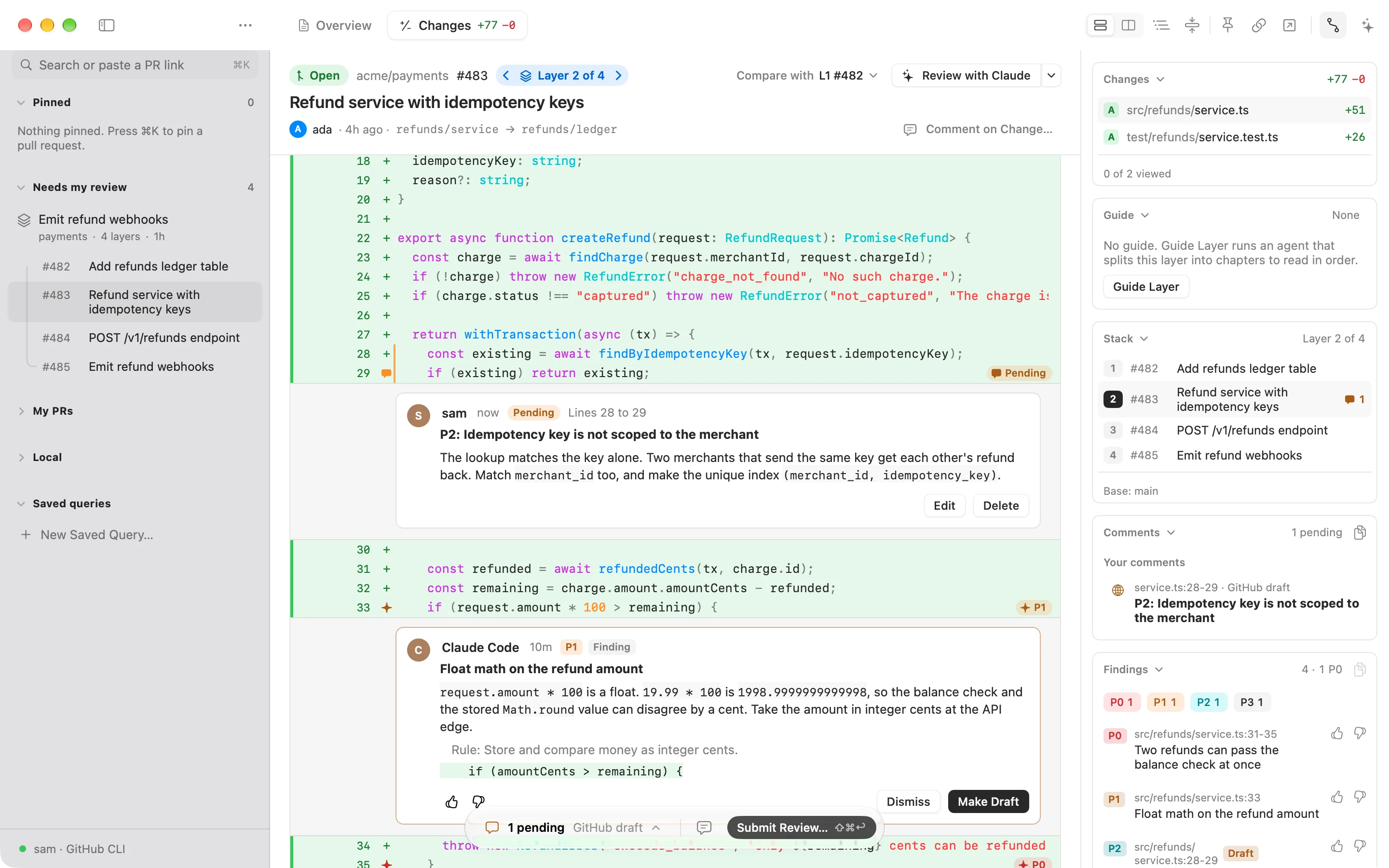Expand the Local section
The height and width of the screenshot is (868, 1389).
[21, 457]
